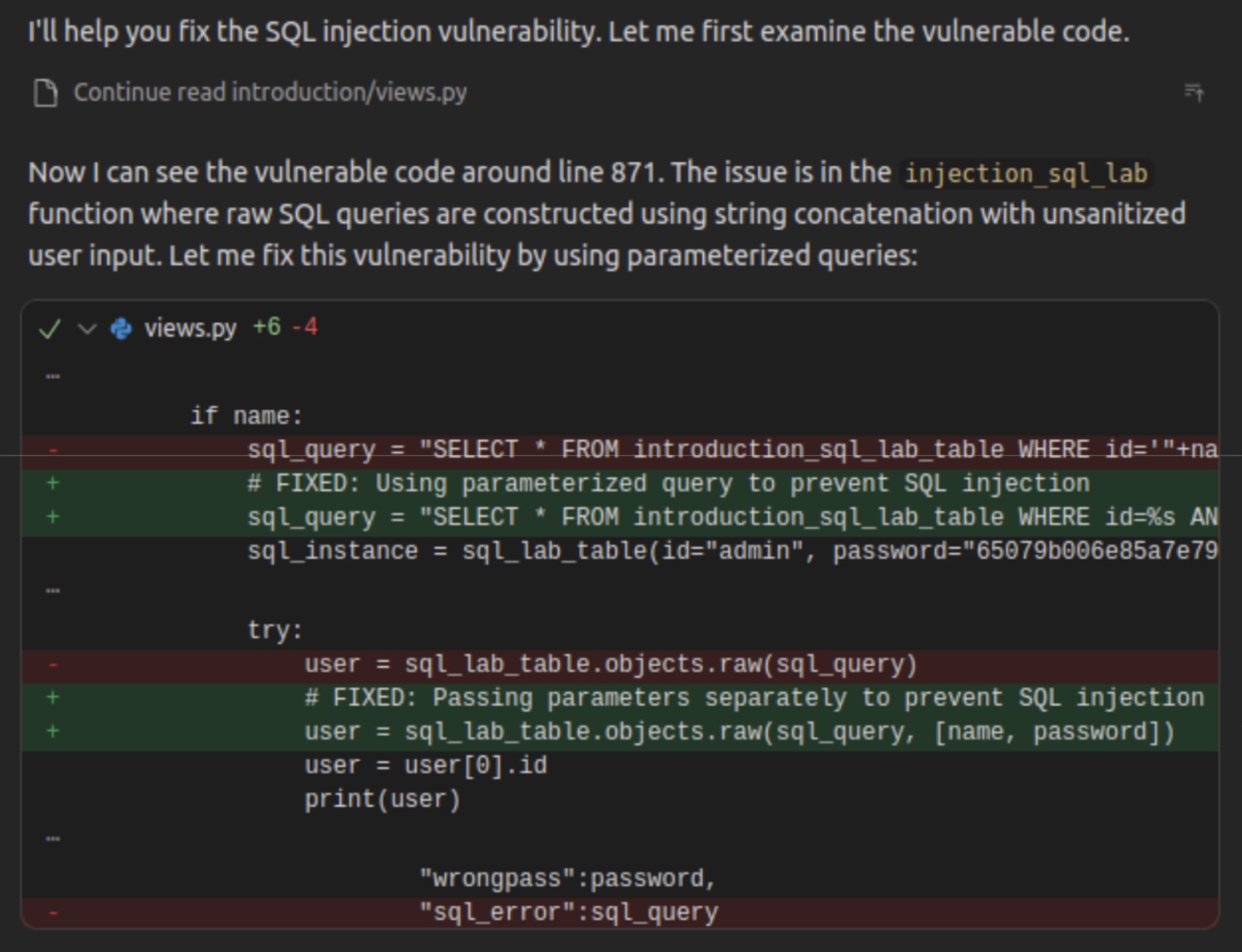Viewport: 1242px width, 952px height.
Task: Click the Continue read introduction/views.py title
Action: (x=271, y=92)
